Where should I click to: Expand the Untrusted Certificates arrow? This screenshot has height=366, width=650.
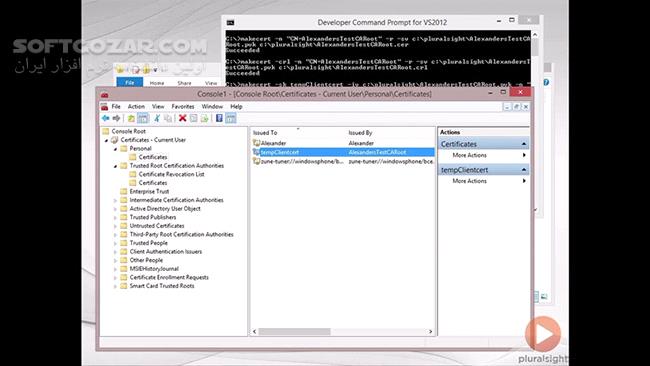tap(116, 226)
